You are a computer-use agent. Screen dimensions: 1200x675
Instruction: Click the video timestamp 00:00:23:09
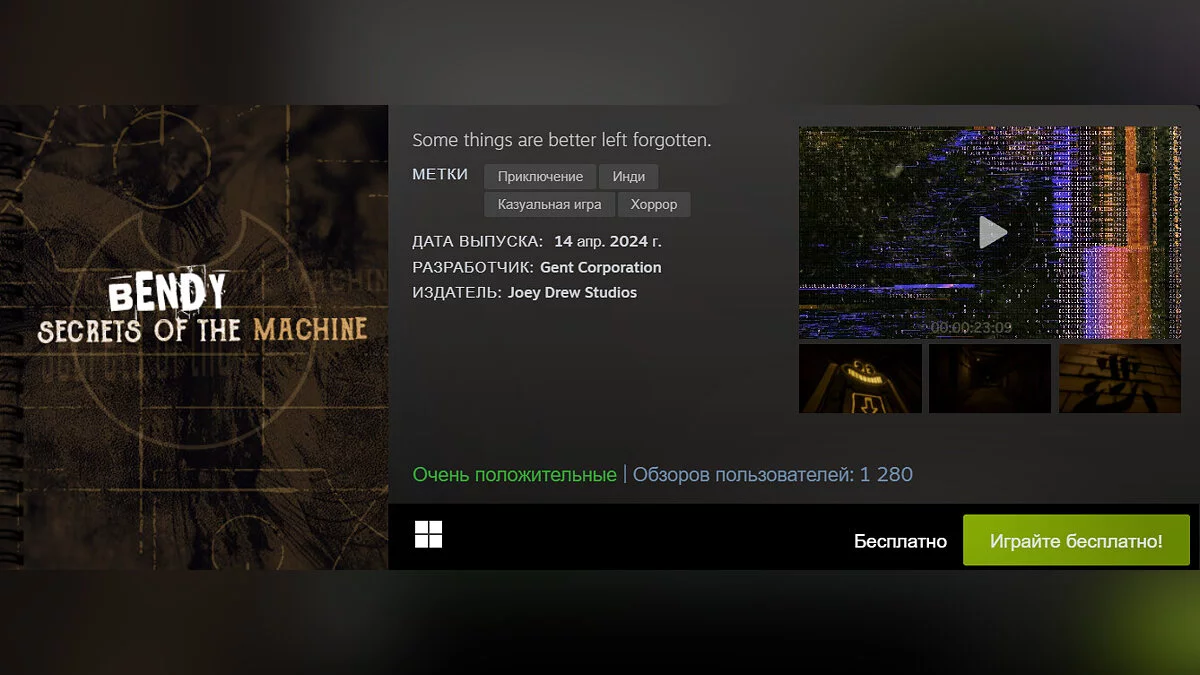[x=971, y=327]
